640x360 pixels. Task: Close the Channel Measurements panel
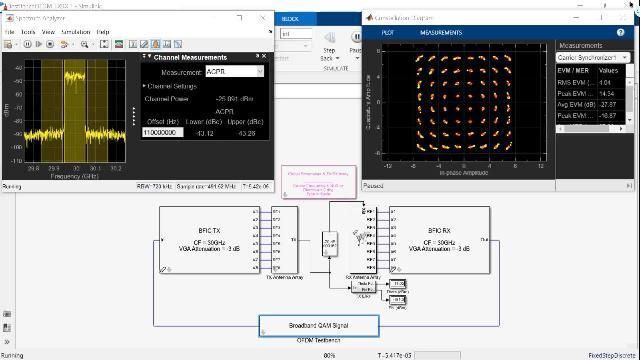(264, 56)
